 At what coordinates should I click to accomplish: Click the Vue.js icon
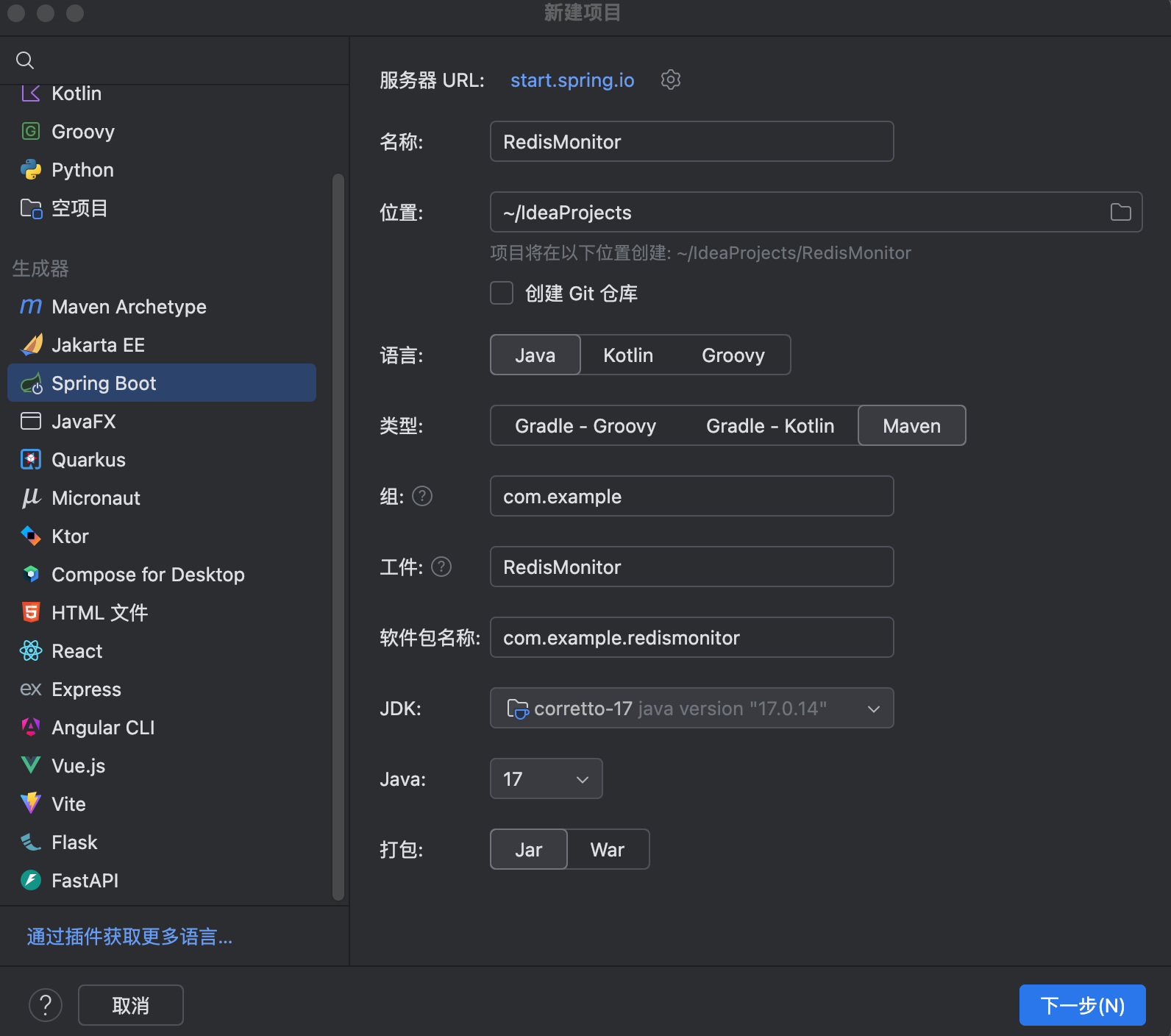click(x=31, y=766)
